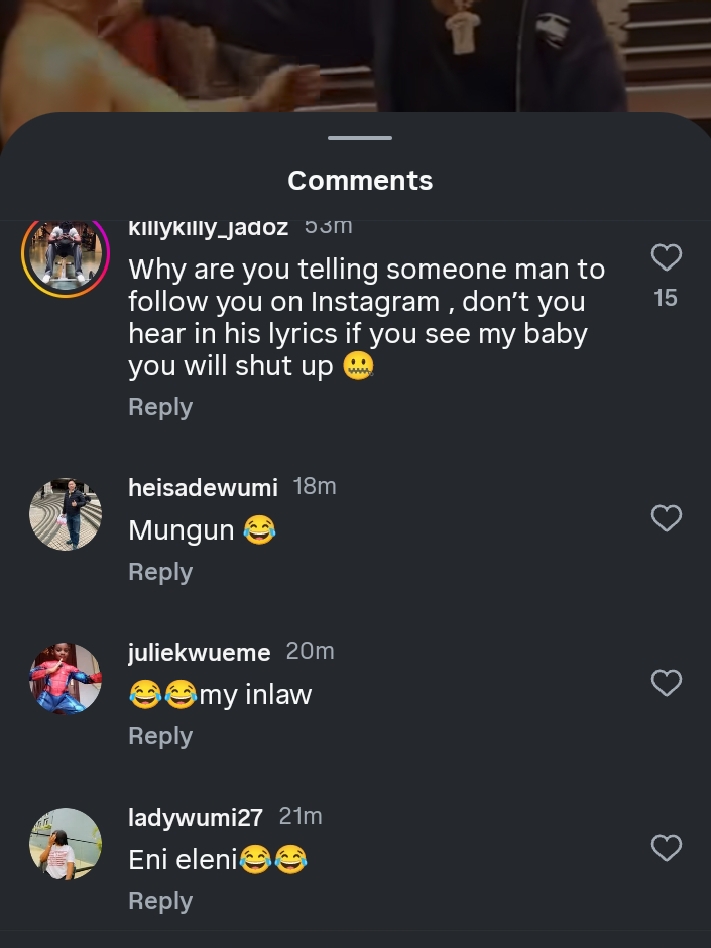This screenshot has width=711, height=948.
Task: Tap the 15 likes count
Action: coord(666,298)
